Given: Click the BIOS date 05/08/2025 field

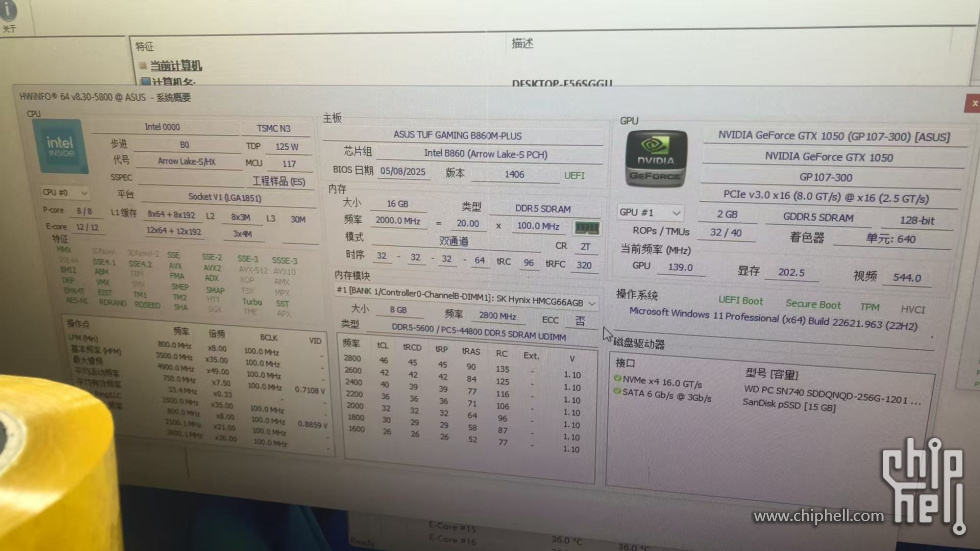Looking at the screenshot, I should click(402, 171).
